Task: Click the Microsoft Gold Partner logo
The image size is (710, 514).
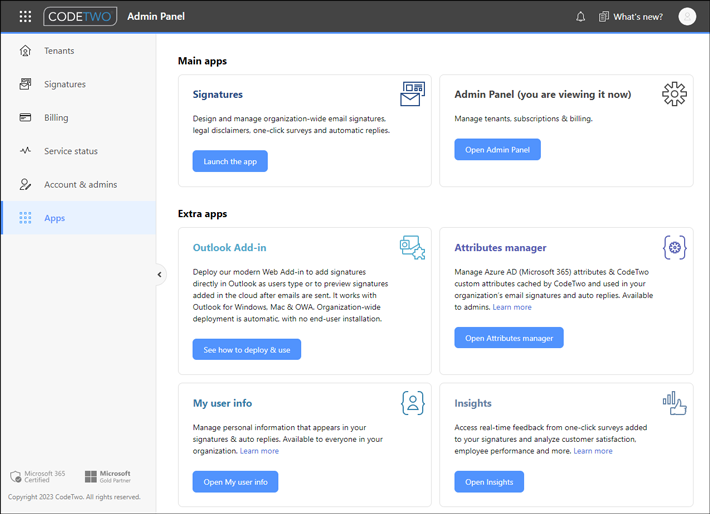Action: (108, 476)
